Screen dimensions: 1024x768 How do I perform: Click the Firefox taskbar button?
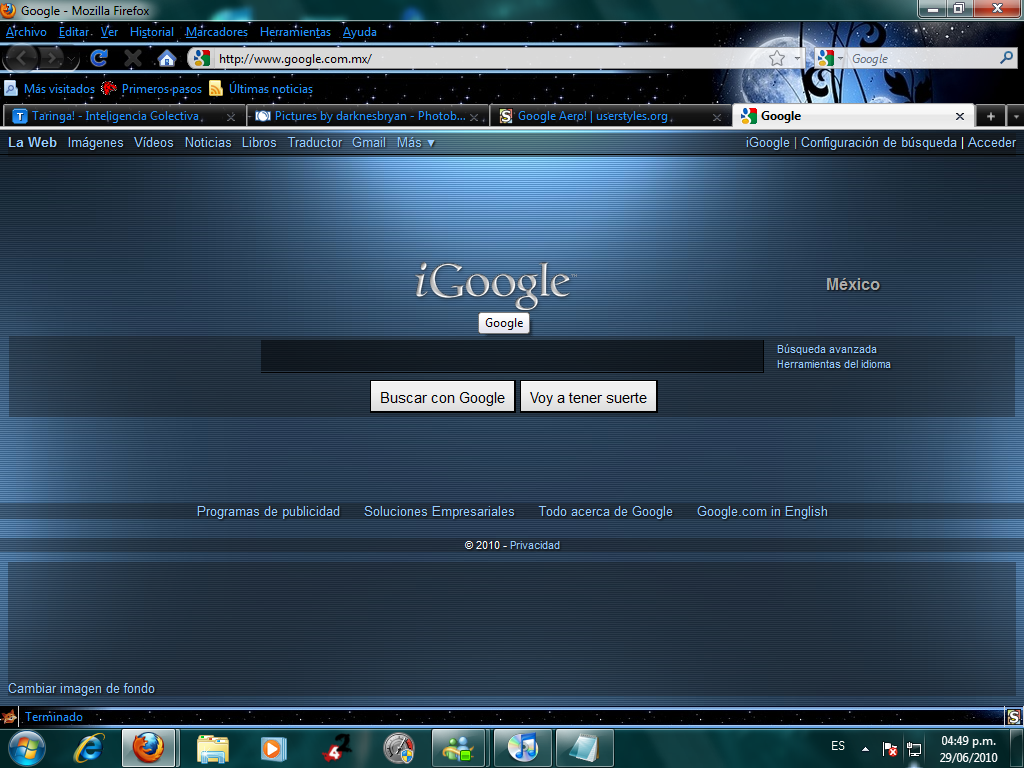[148, 748]
